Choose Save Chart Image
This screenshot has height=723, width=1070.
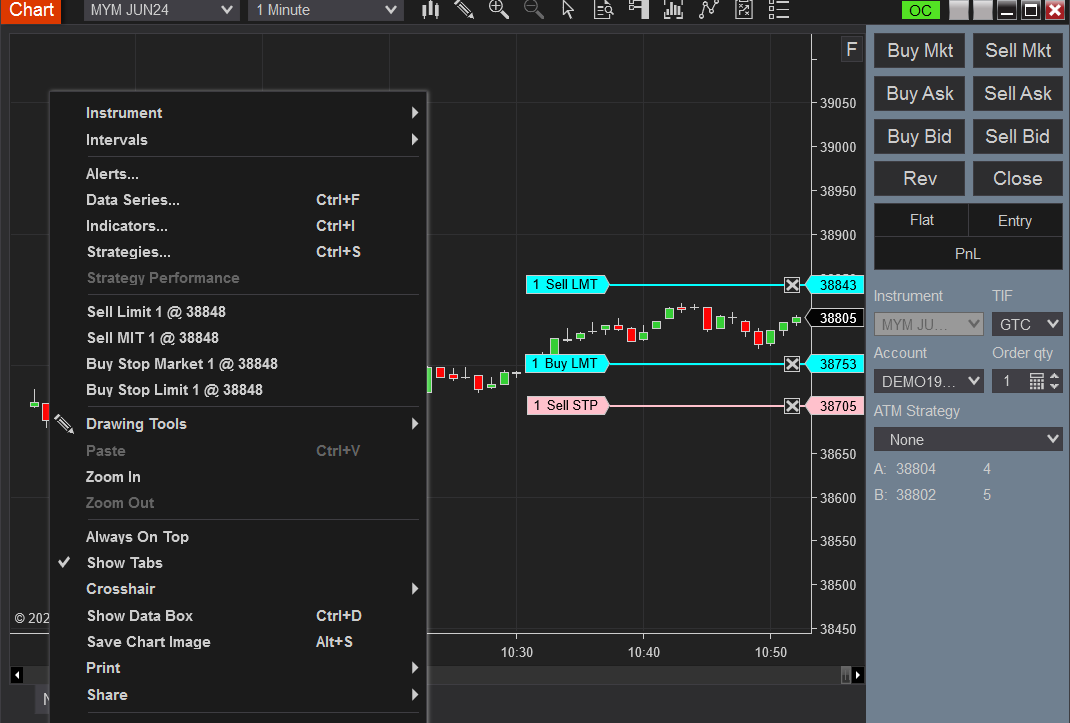(239, 642)
